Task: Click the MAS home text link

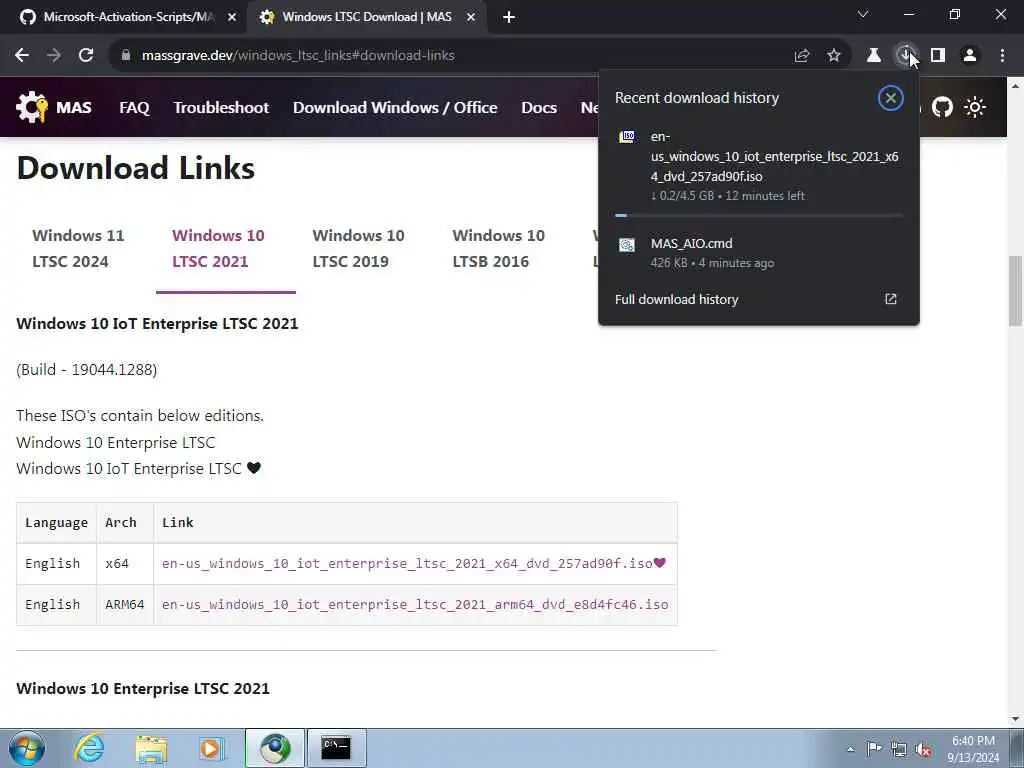Action: point(74,107)
